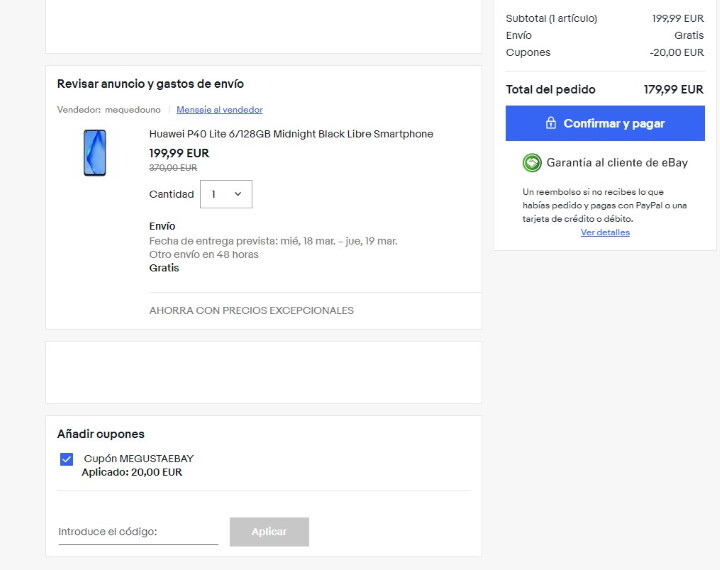Open the Ver detalles link

click(605, 232)
